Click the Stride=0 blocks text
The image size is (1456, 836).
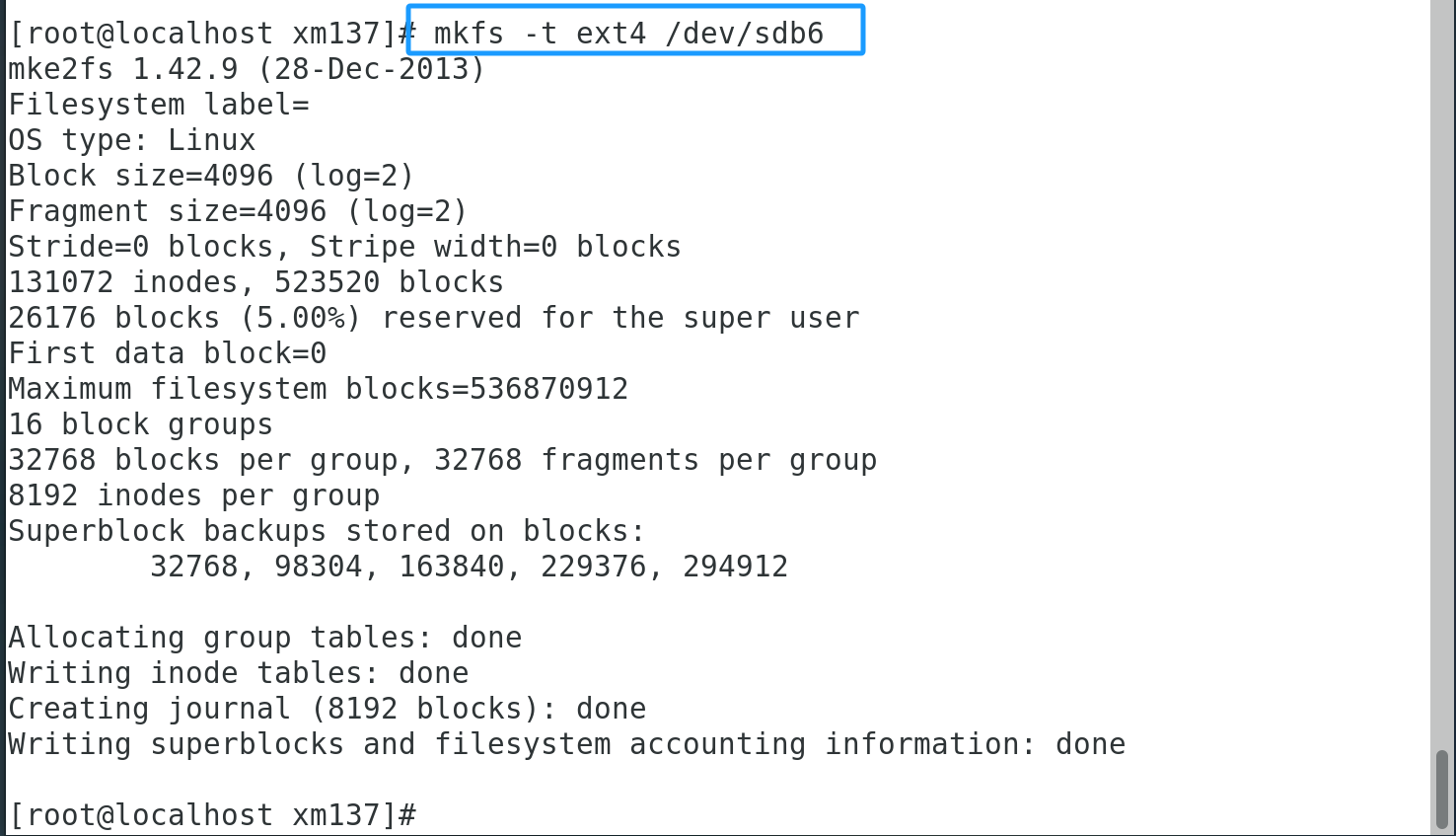point(140,247)
